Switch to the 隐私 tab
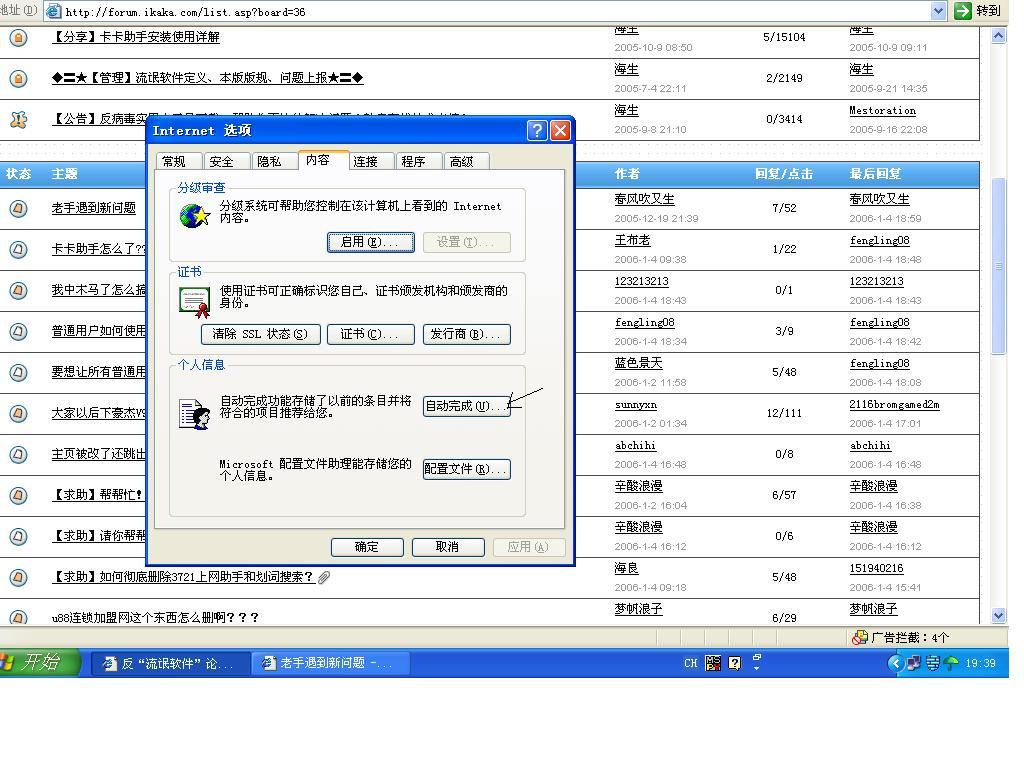Screen dimensions: 1024x768 (x=274, y=161)
